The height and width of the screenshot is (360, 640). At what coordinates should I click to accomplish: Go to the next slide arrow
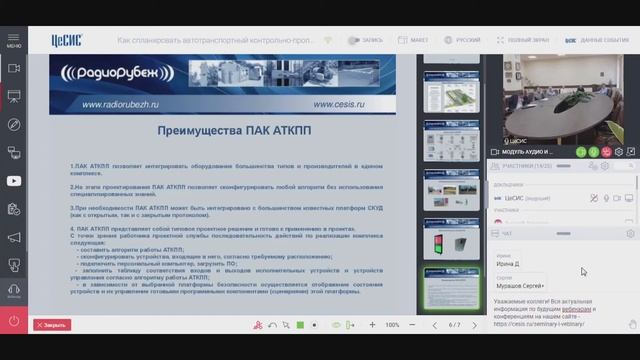coord(474,325)
